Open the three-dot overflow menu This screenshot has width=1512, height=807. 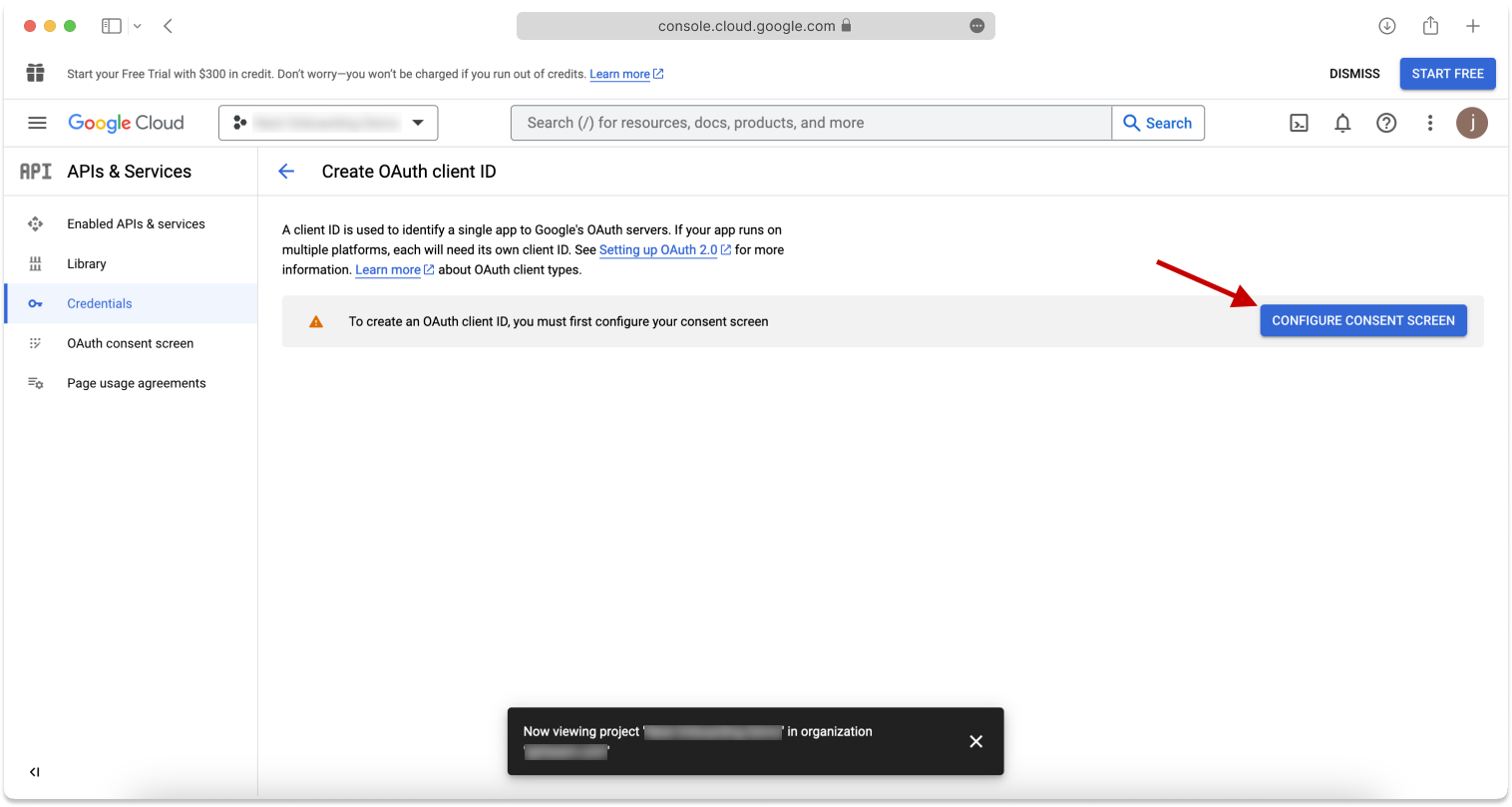click(1430, 123)
